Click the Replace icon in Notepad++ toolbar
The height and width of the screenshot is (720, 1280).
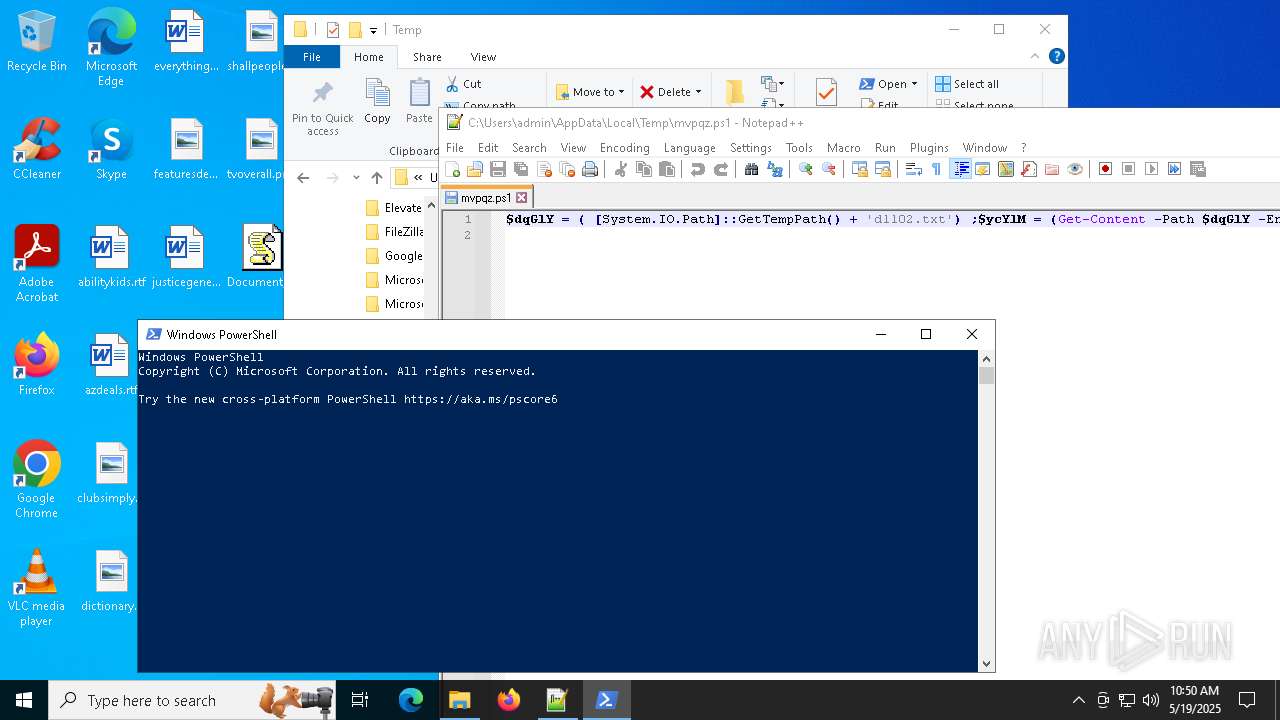click(774, 169)
